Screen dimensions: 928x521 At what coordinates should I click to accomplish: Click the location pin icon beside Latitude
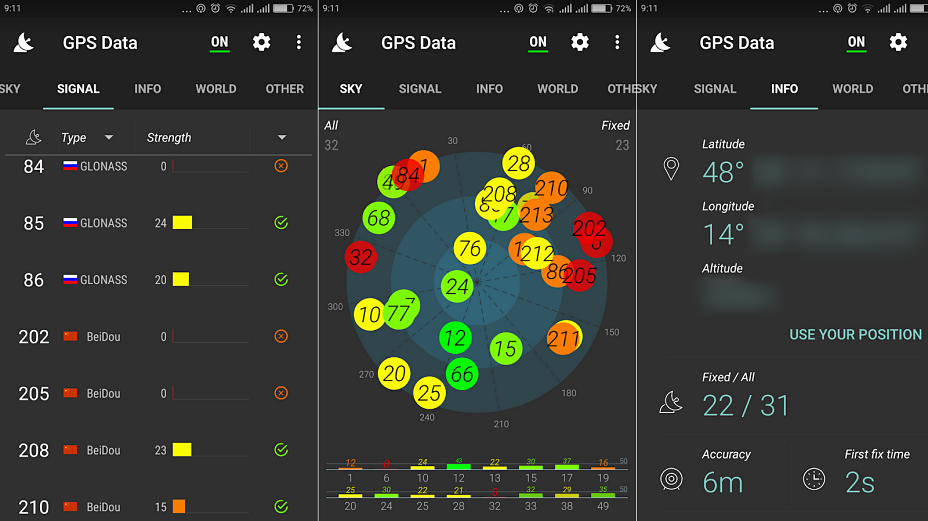[x=671, y=169]
